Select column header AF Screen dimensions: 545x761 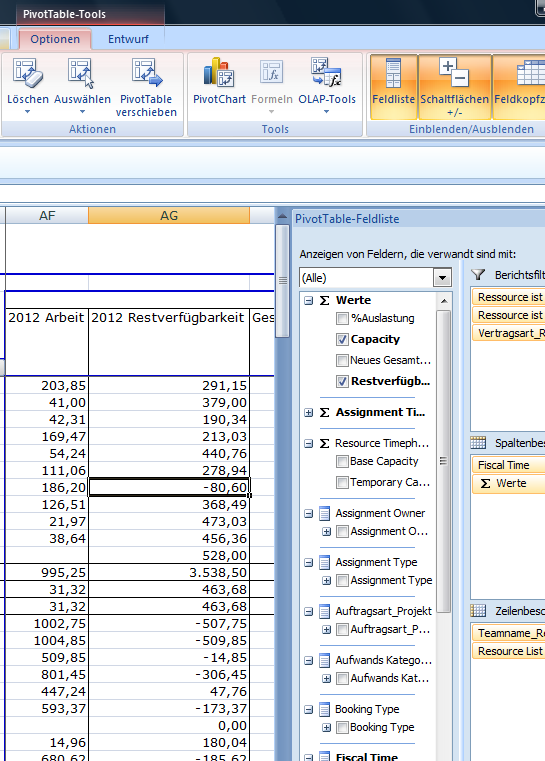47,215
